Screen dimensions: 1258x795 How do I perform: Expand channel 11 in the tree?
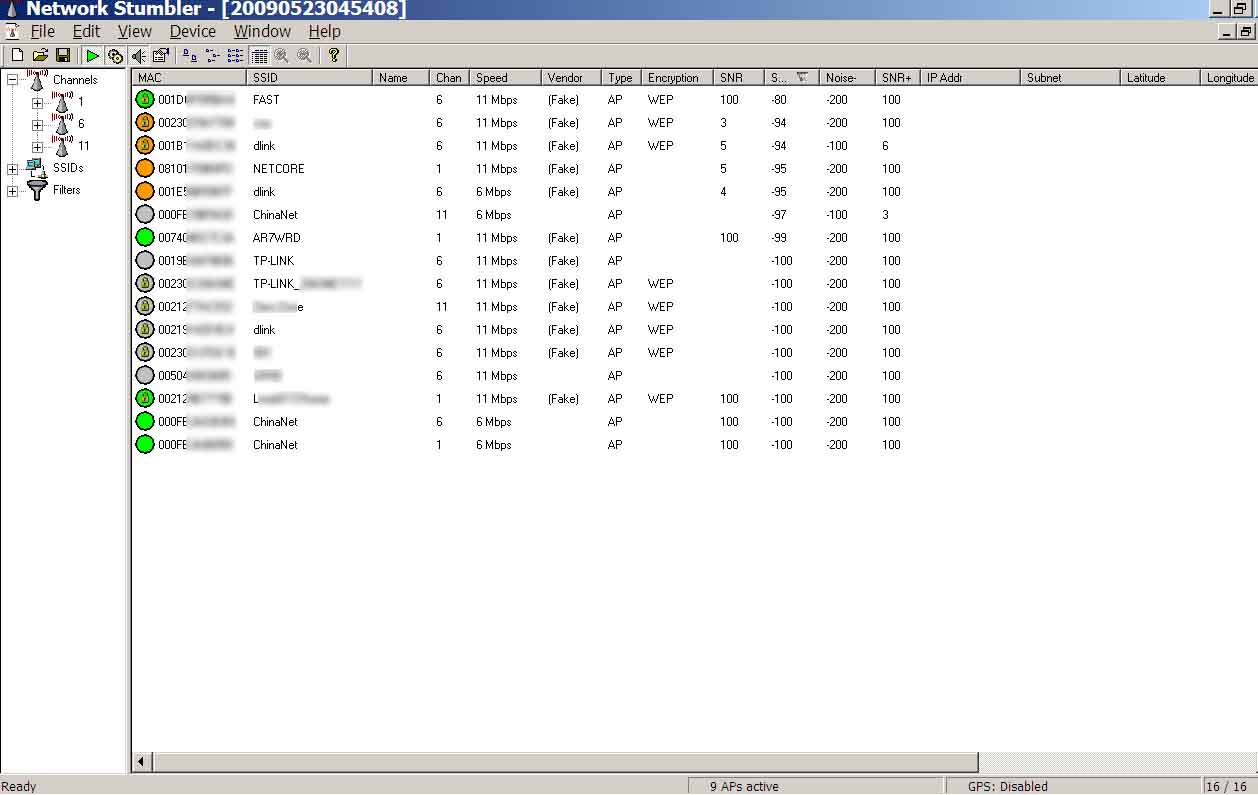click(37, 146)
